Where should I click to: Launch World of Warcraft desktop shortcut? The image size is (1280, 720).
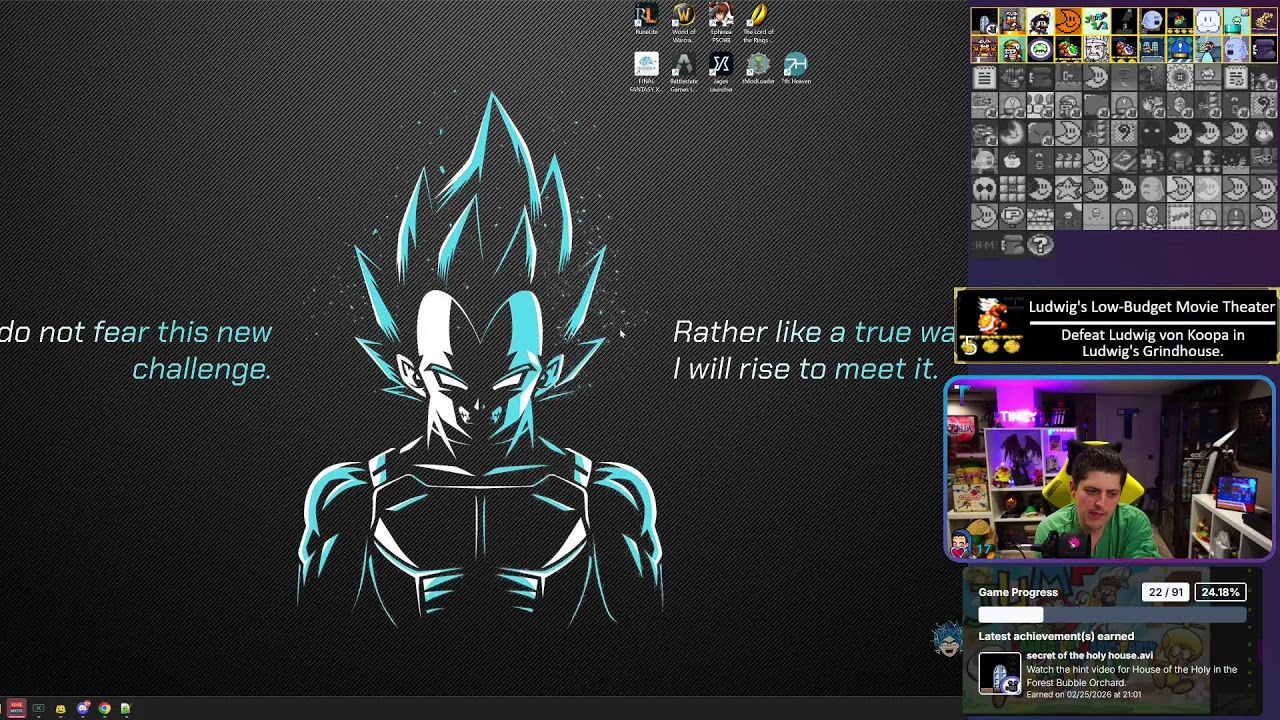click(x=684, y=20)
